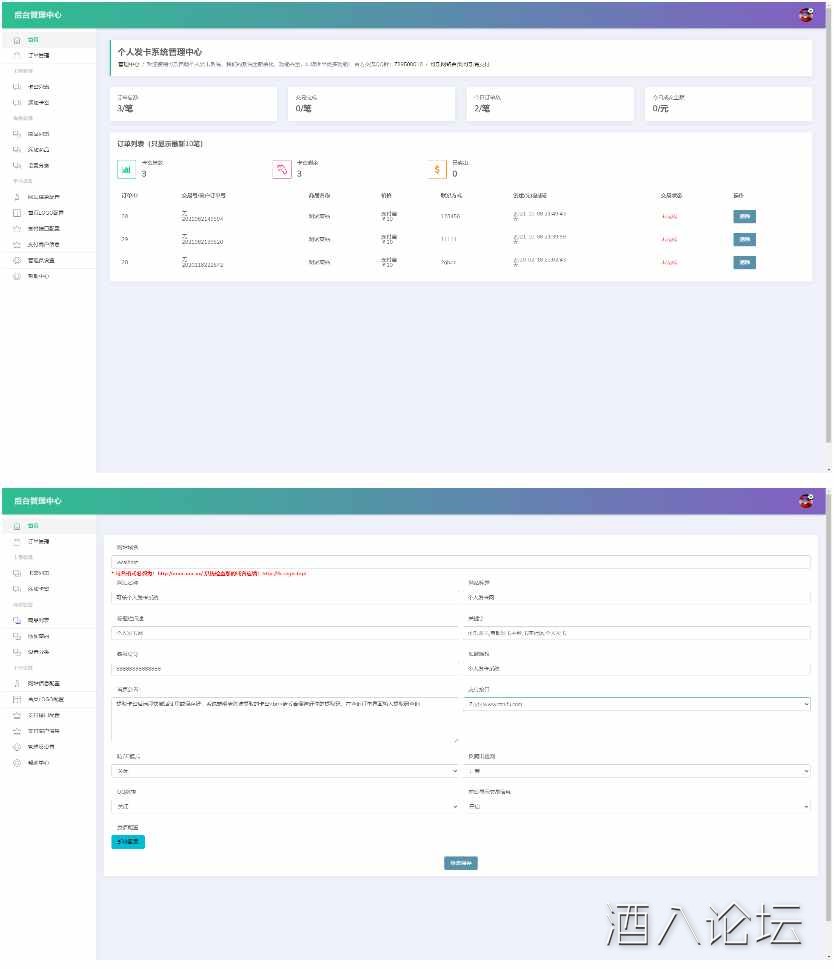The image size is (834, 969).
Task: Click the orange dollar sign icon
Action: [x=437, y=170]
